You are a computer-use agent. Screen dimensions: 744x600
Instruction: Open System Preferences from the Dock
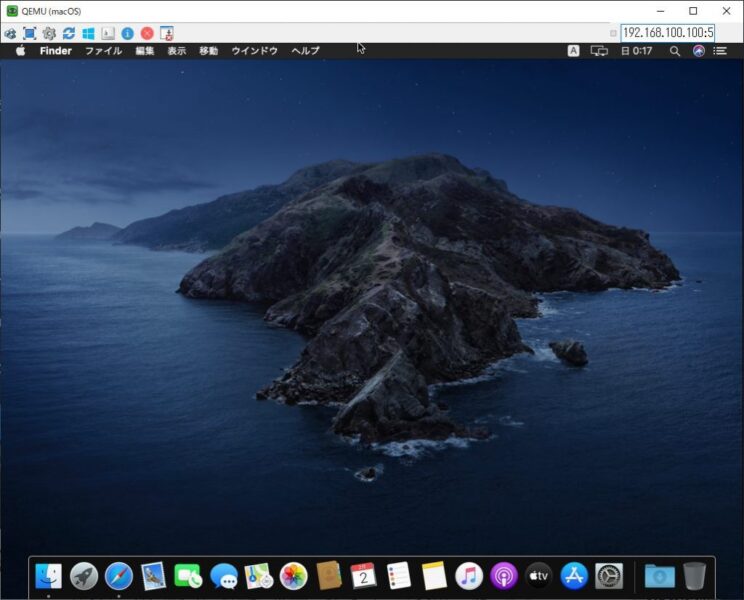pos(609,576)
